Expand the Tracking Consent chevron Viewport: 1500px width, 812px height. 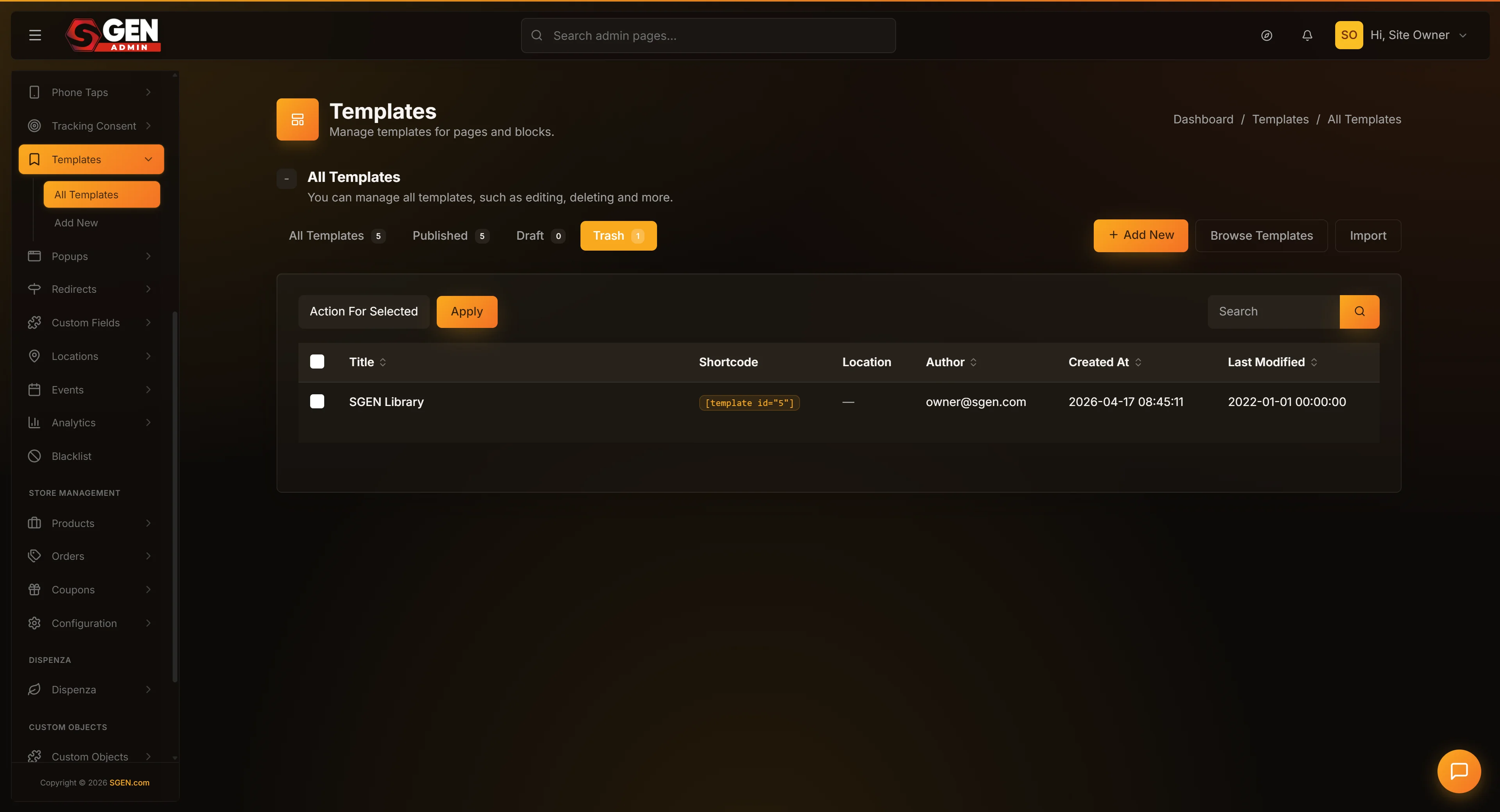148,126
